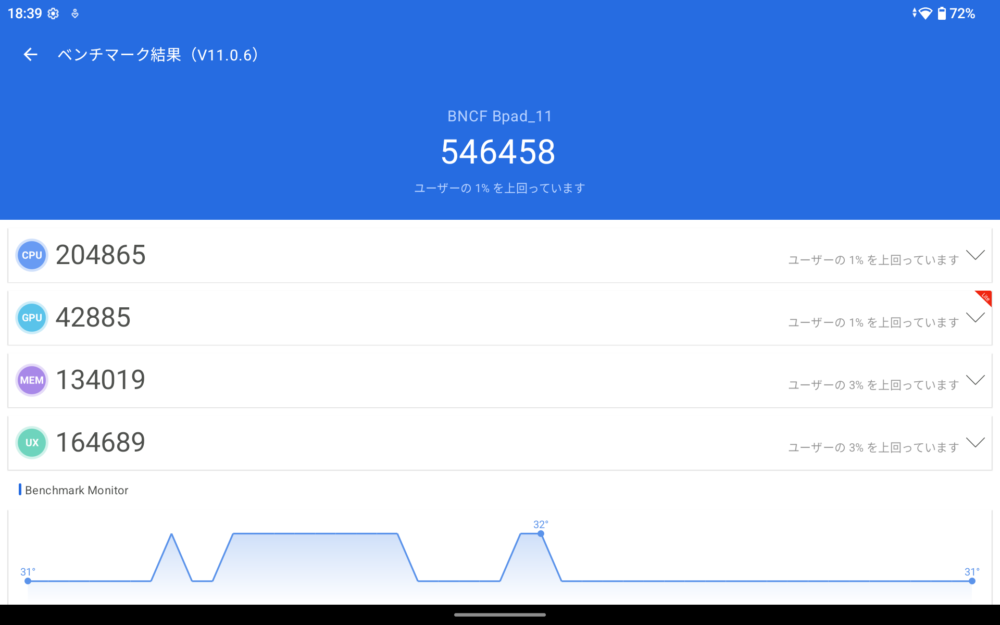The image size is (1000, 625).
Task: Click the MEM score 134019
Action: 101,380
